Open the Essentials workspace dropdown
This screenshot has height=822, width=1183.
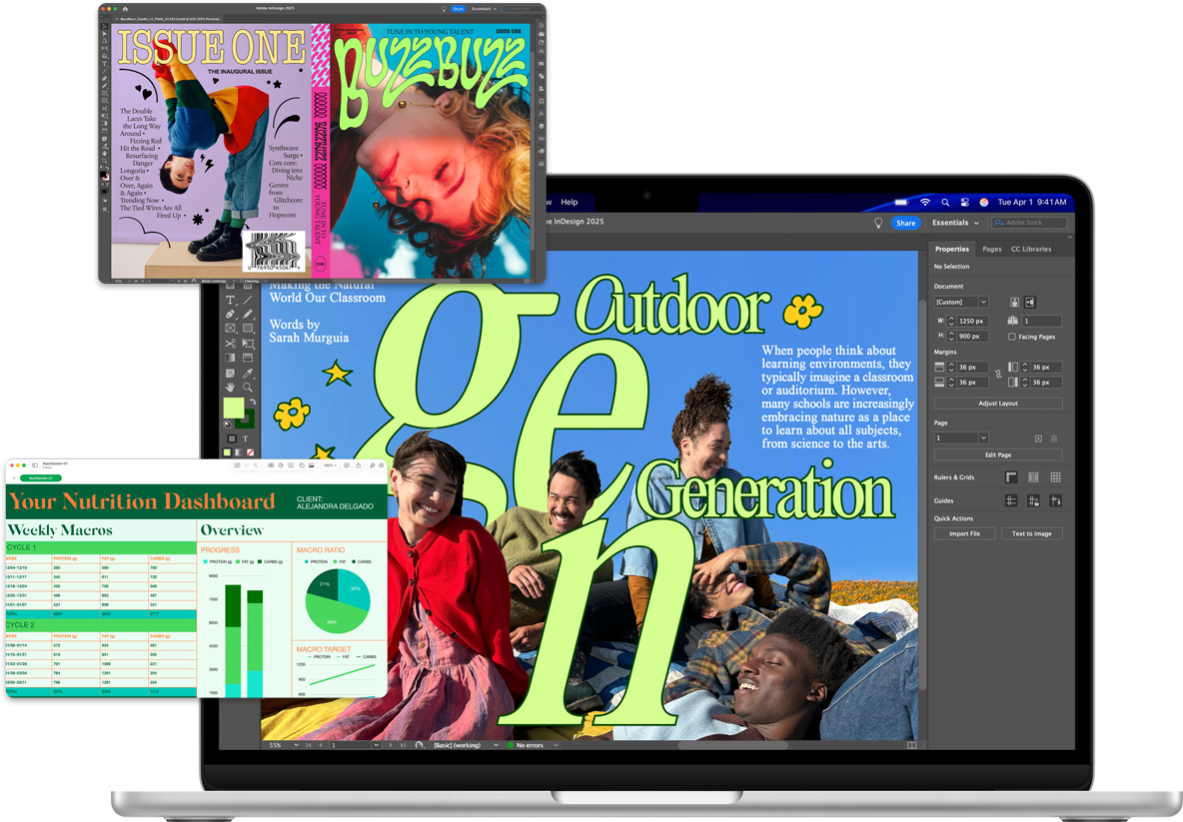[955, 222]
